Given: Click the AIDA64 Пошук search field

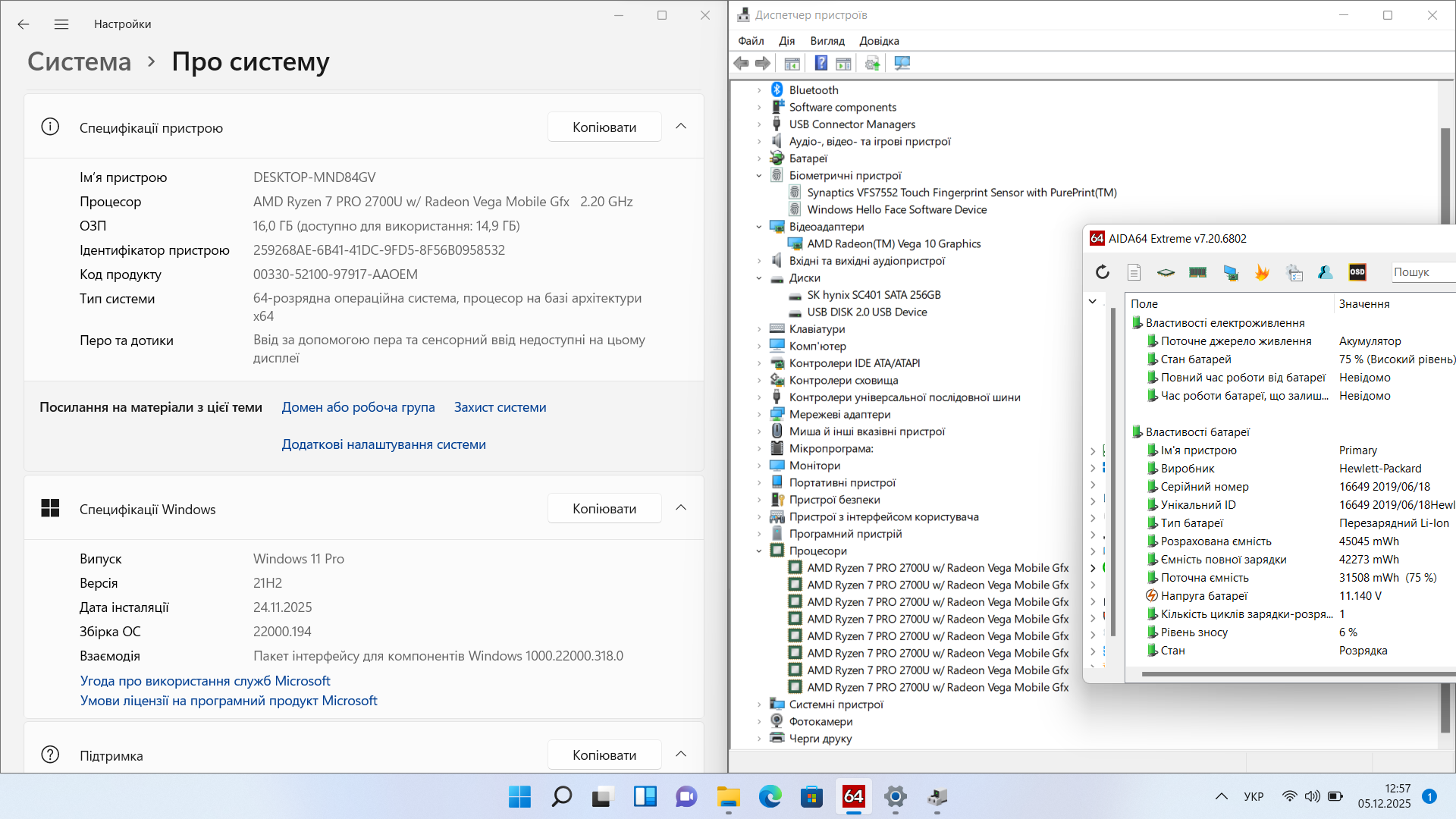Looking at the screenshot, I should point(1422,272).
